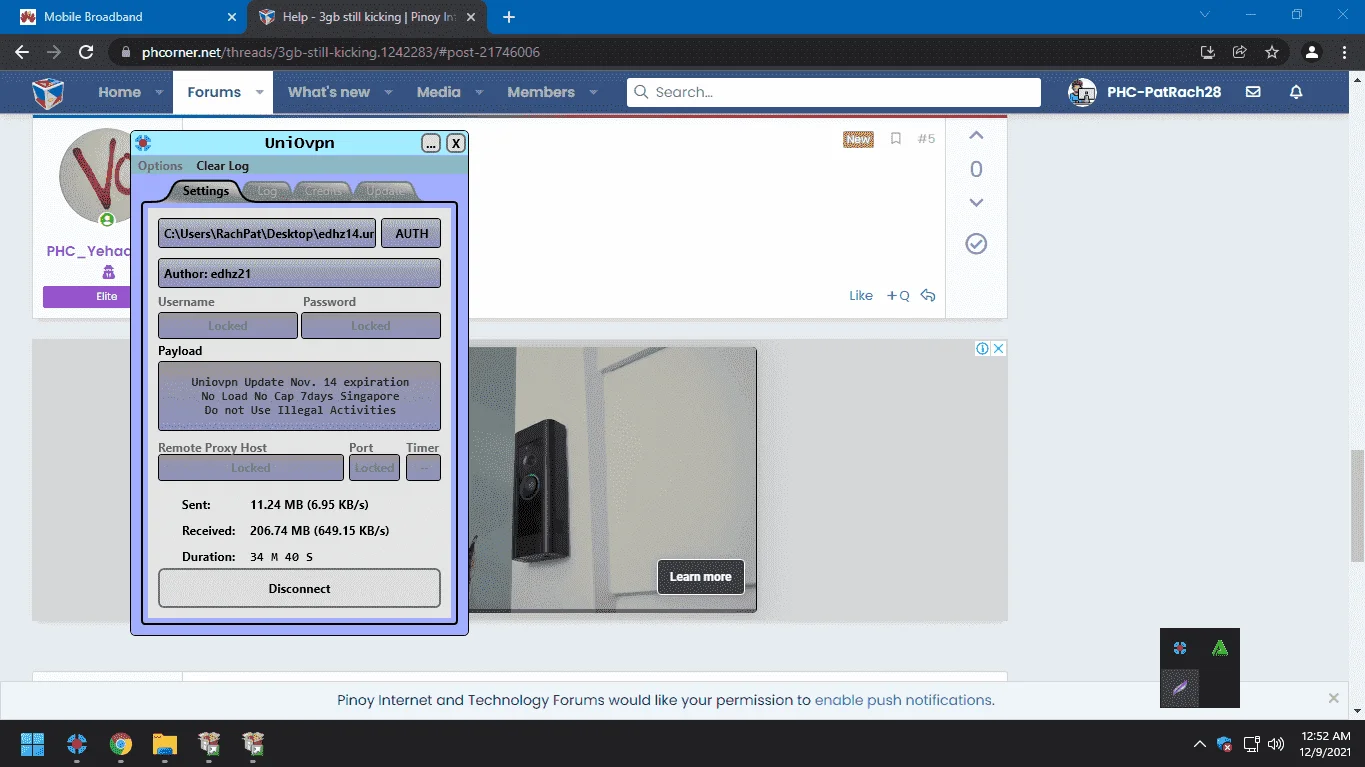
Task: Open What's new in navigation
Action: point(329,92)
